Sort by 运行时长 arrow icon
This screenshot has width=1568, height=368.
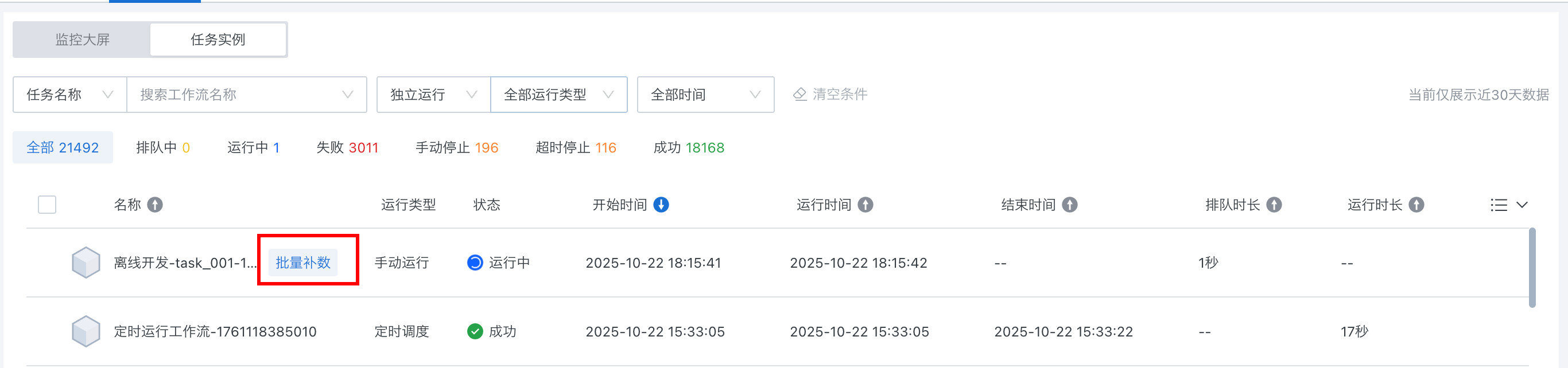point(1416,205)
